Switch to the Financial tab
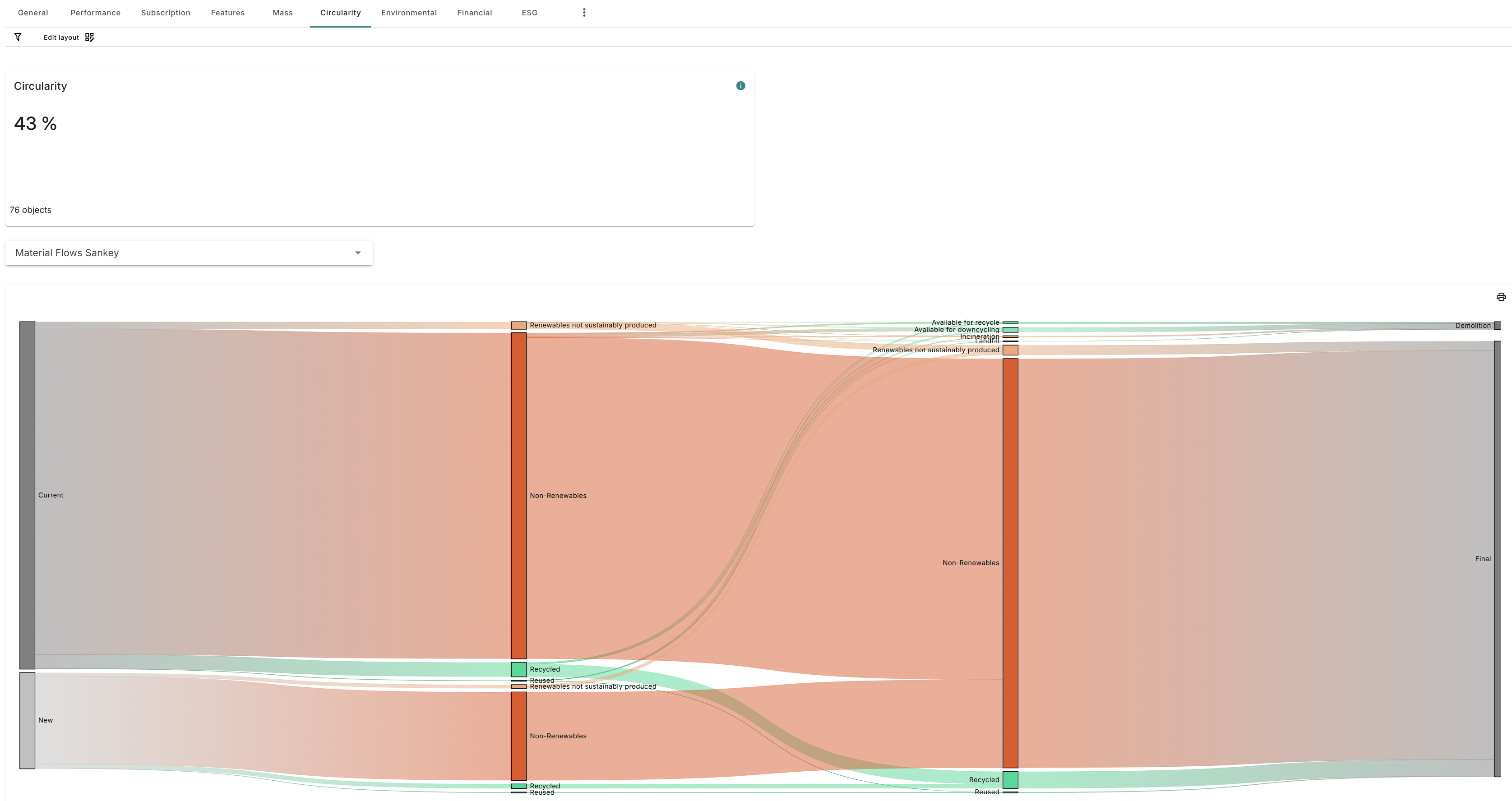1512x801 pixels. (x=475, y=12)
